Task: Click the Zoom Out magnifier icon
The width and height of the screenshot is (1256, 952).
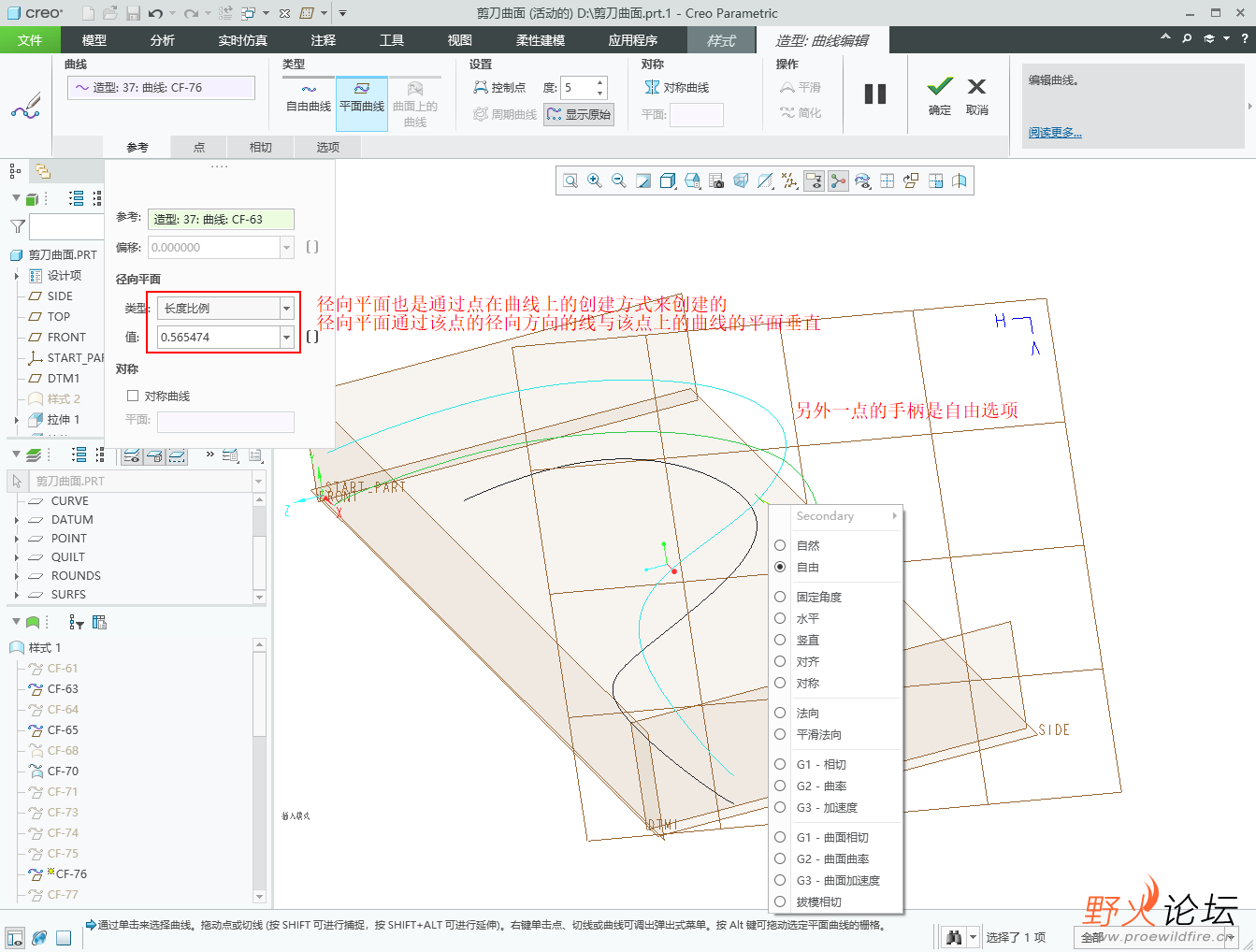Action: click(x=619, y=181)
